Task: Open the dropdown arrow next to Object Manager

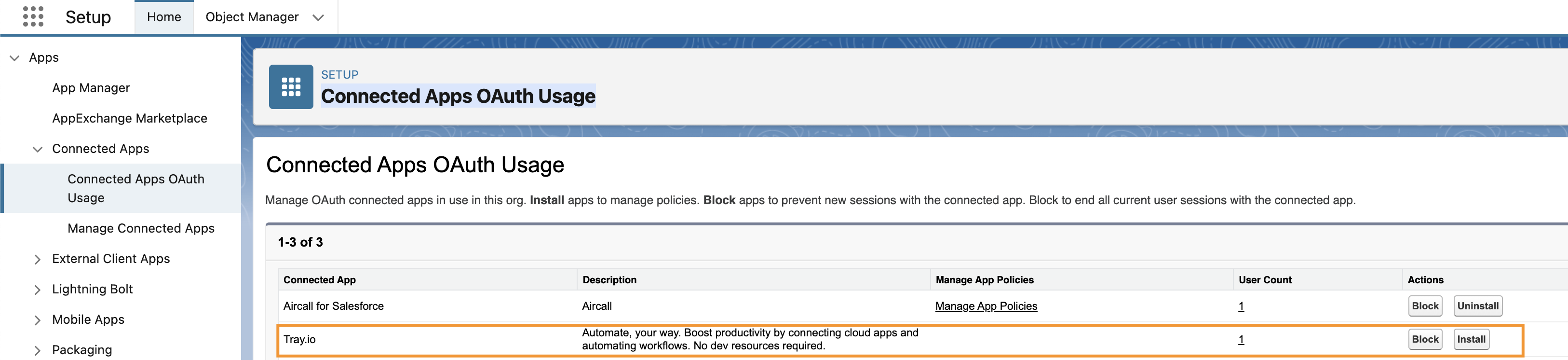Action: [x=318, y=18]
